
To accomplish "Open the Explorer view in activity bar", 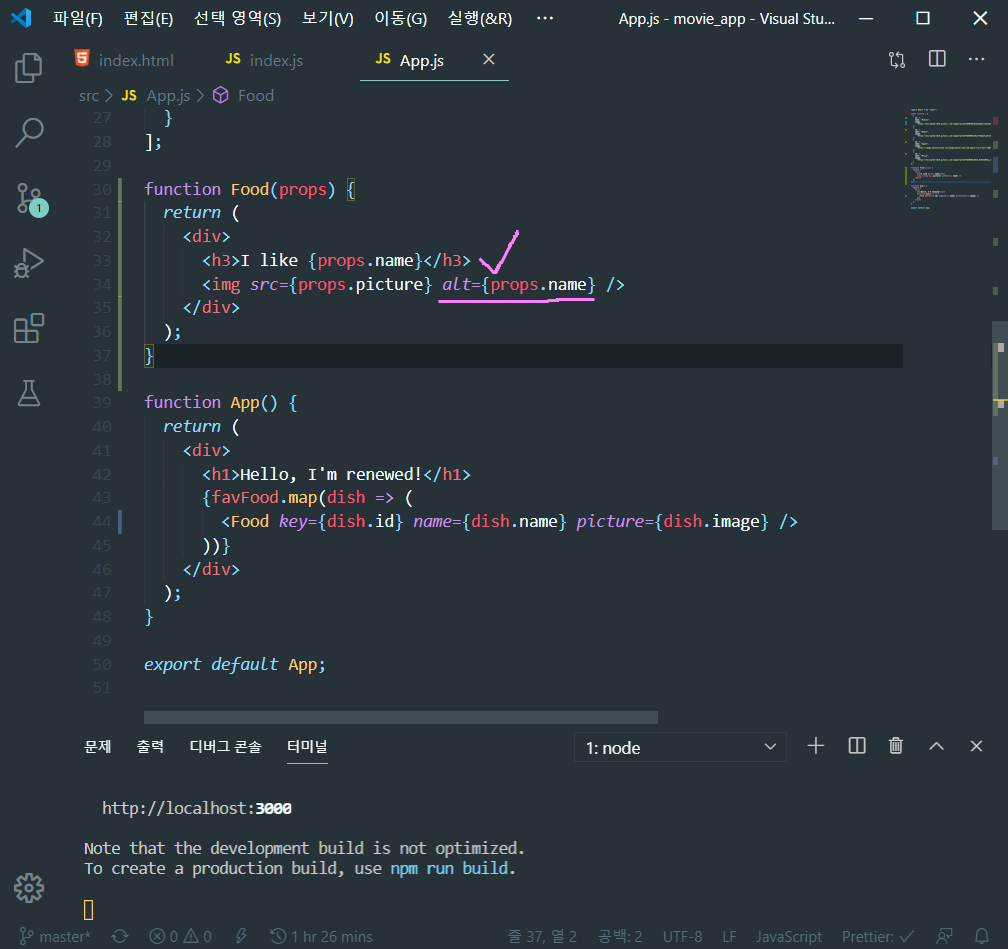I will click(x=28, y=68).
